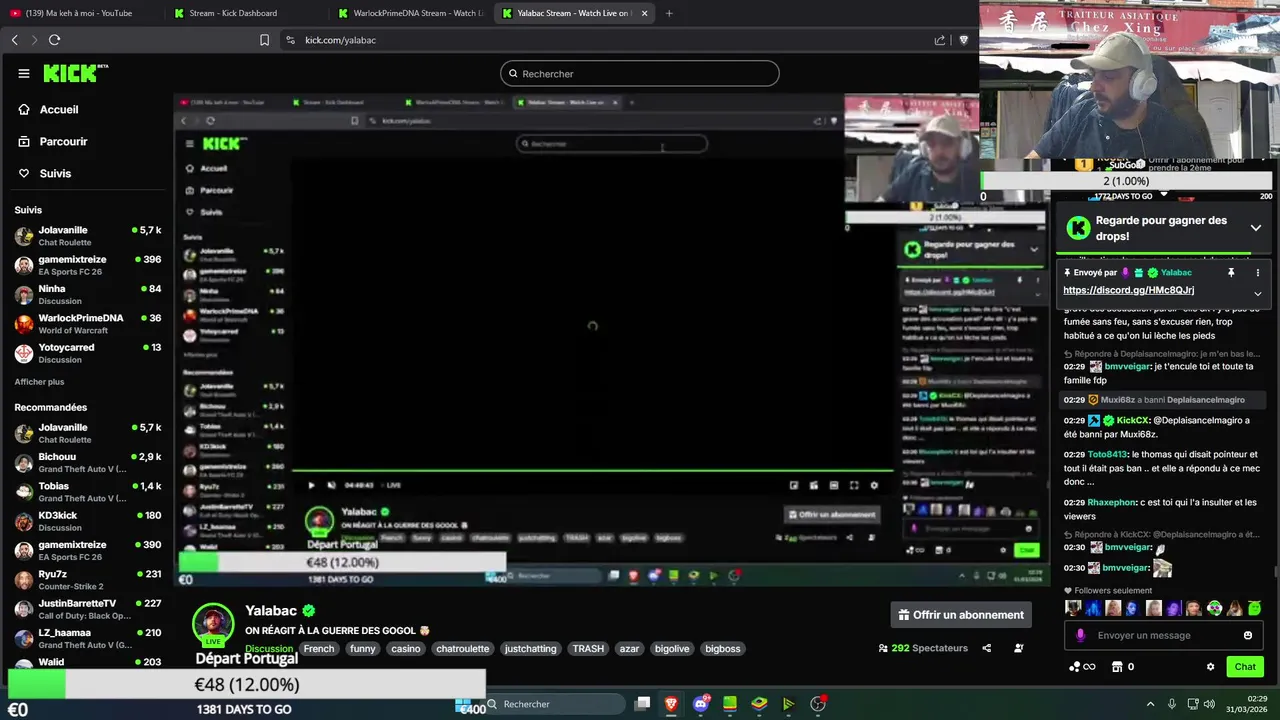Screen dimensions: 1280x720
Task: Expand the pinned message chevron
Action: (1257, 293)
